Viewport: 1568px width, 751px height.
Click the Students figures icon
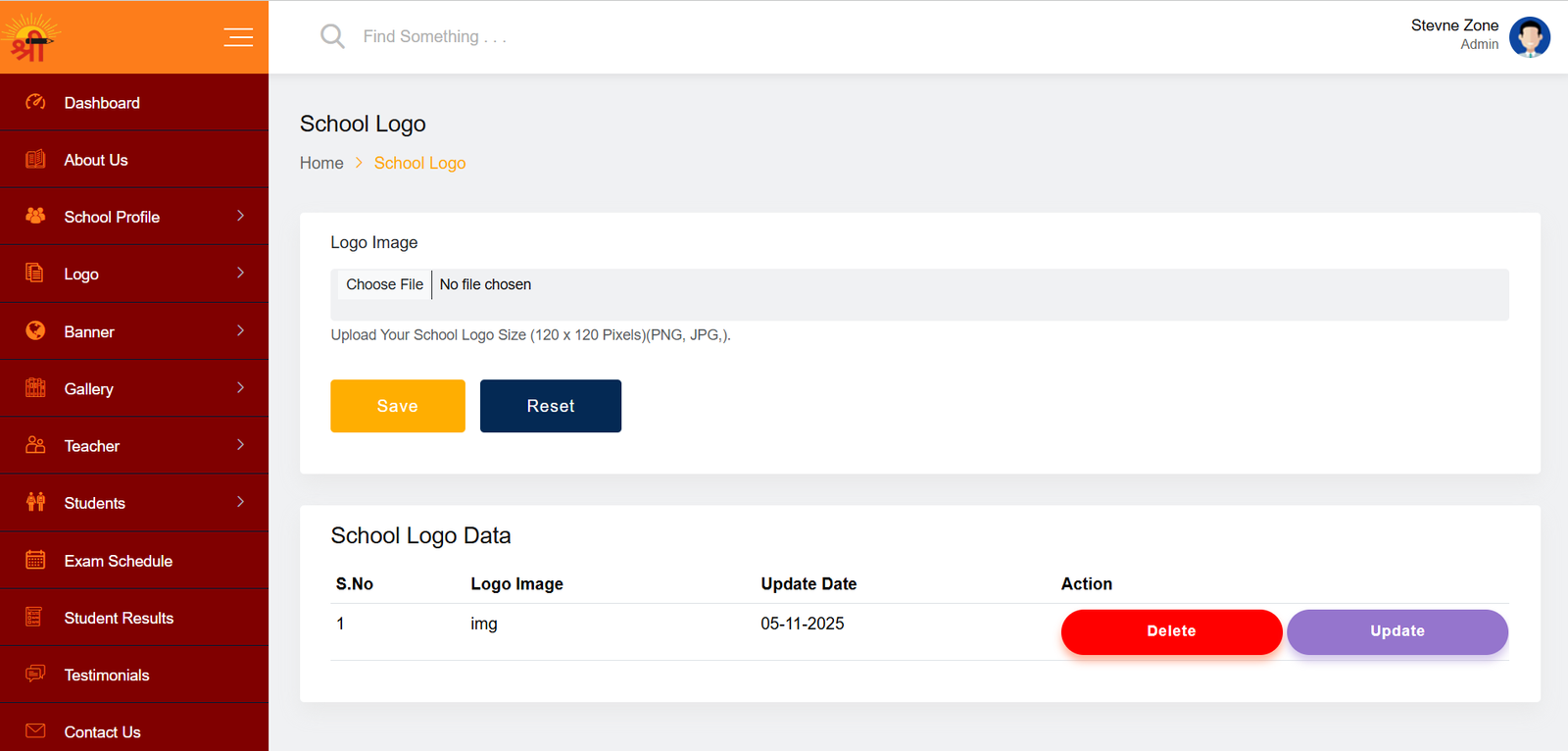click(x=35, y=502)
